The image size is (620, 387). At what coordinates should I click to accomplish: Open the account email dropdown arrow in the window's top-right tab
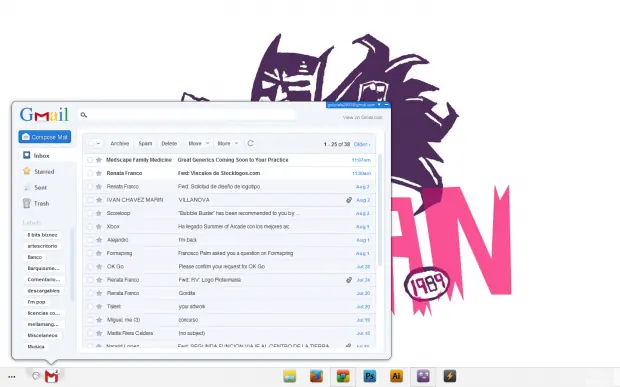click(379, 105)
